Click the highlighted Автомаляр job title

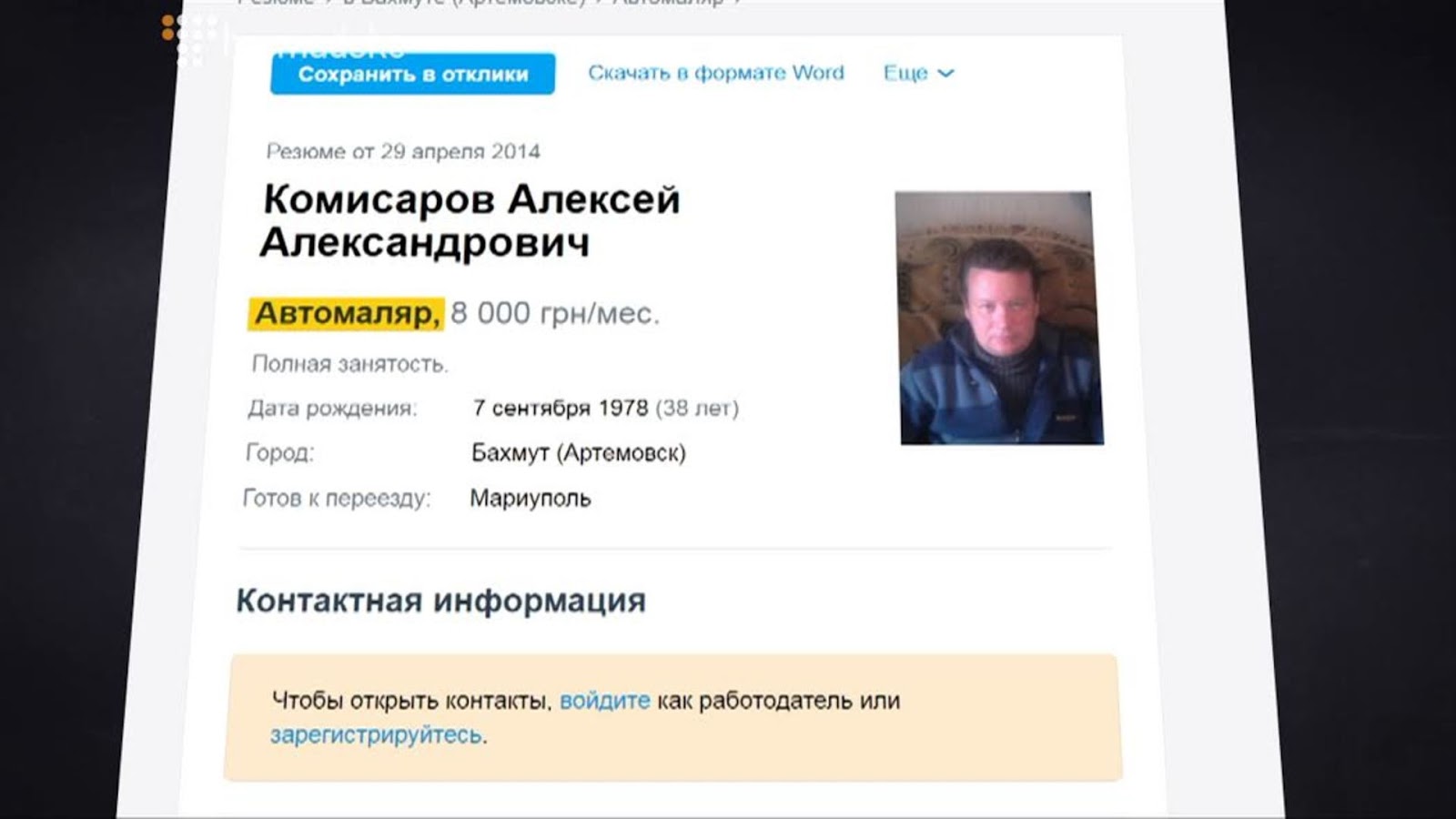tap(346, 313)
